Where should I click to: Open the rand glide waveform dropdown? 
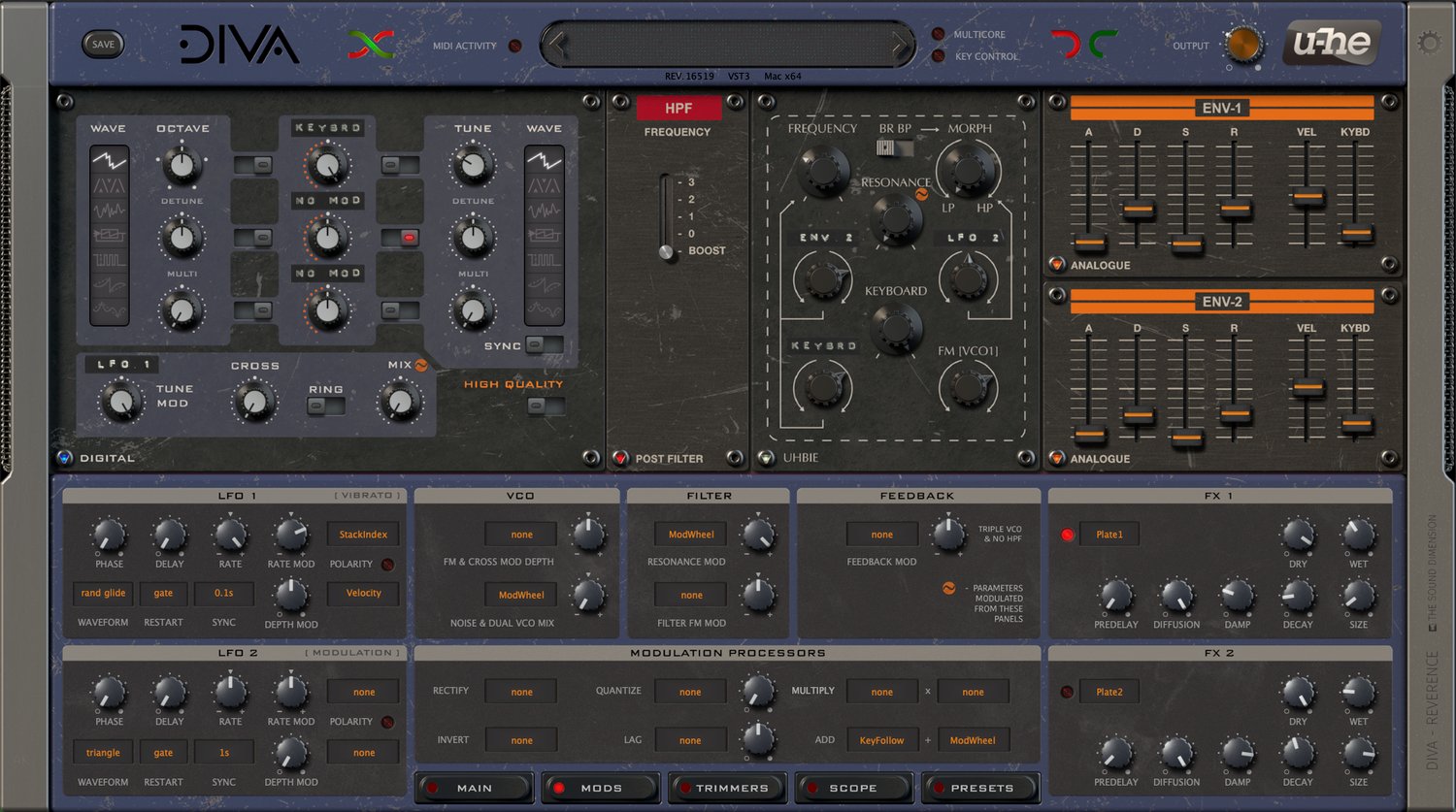coord(103,593)
